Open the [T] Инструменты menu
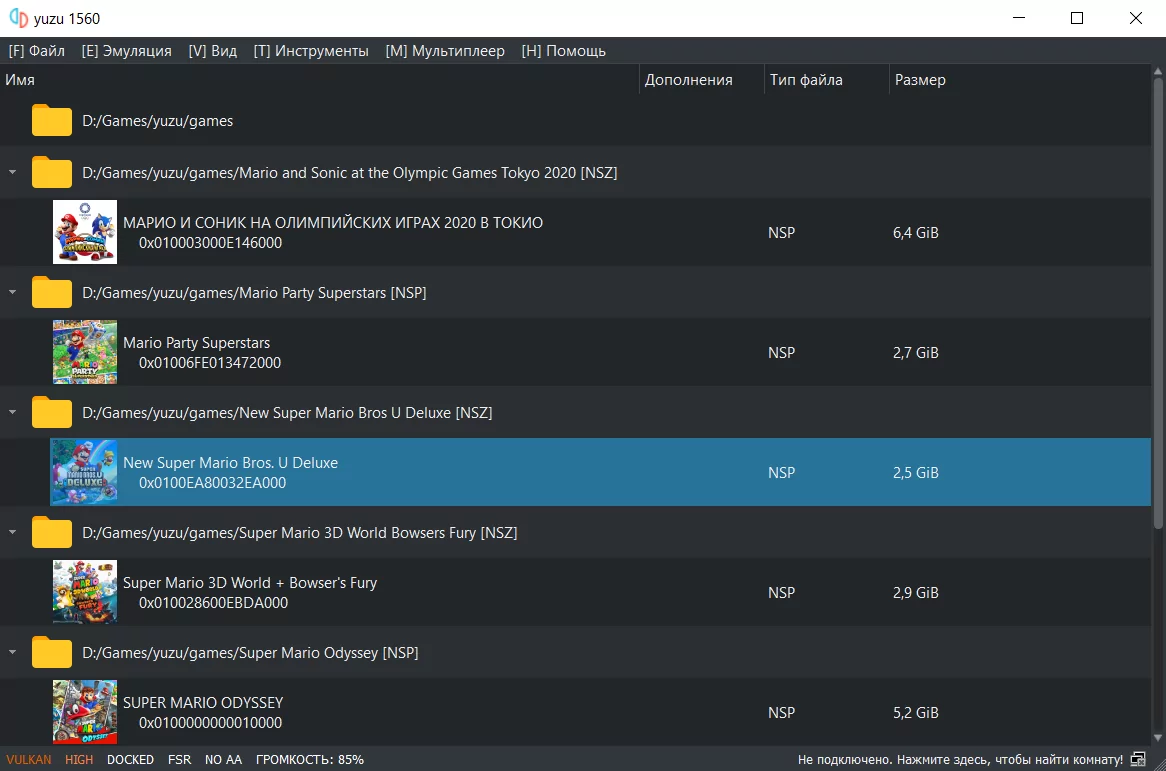Image resolution: width=1166 pixels, height=771 pixels. [311, 51]
